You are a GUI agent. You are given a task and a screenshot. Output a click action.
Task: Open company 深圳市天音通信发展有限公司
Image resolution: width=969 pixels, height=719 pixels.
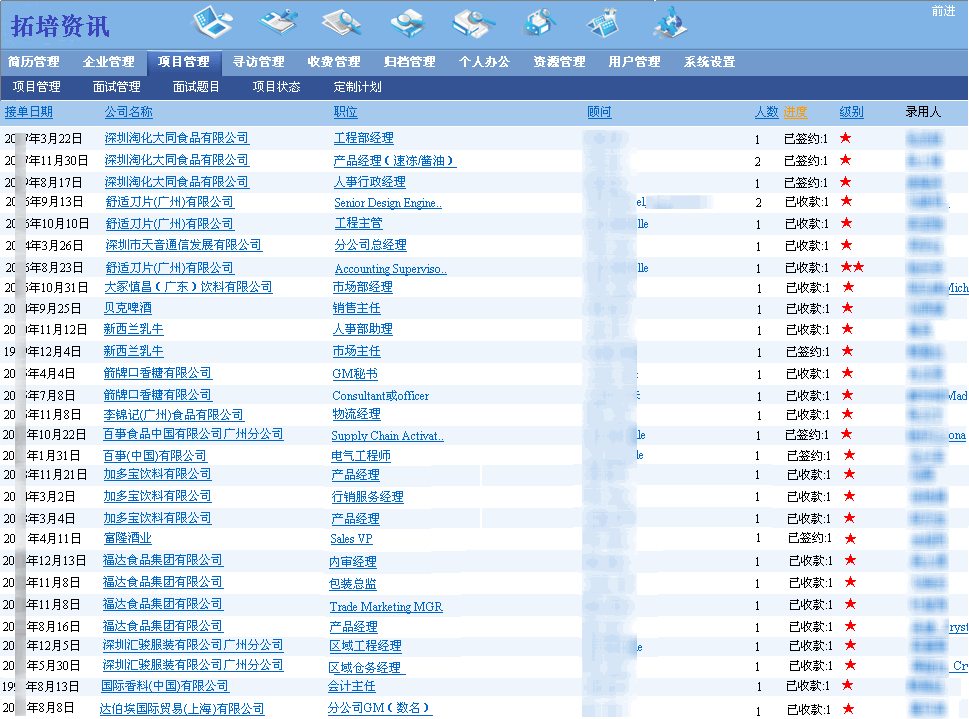tap(184, 245)
